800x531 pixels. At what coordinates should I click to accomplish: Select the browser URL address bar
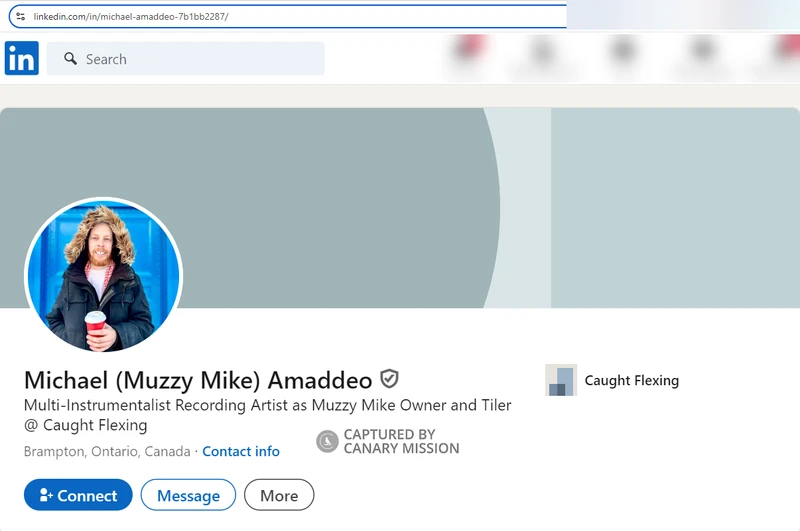pyautogui.click(x=288, y=16)
